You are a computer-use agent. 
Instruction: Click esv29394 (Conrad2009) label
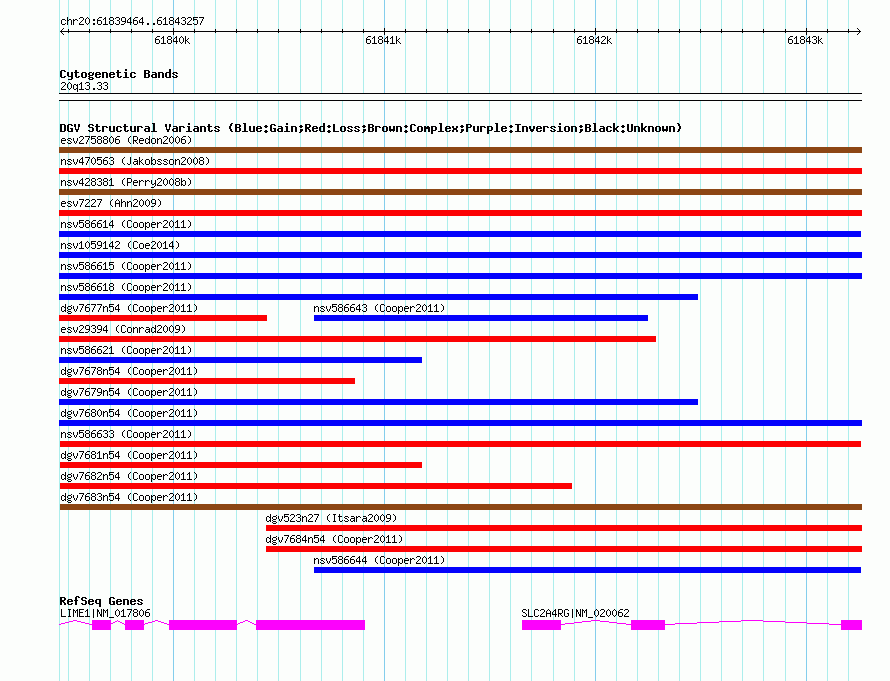point(123,329)
